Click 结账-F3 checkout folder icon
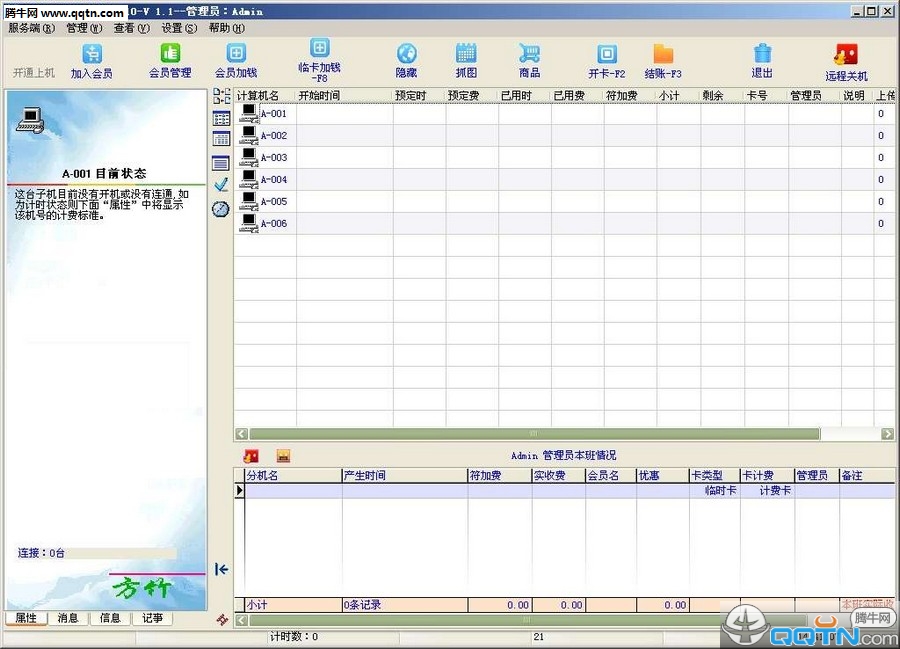 663,55
